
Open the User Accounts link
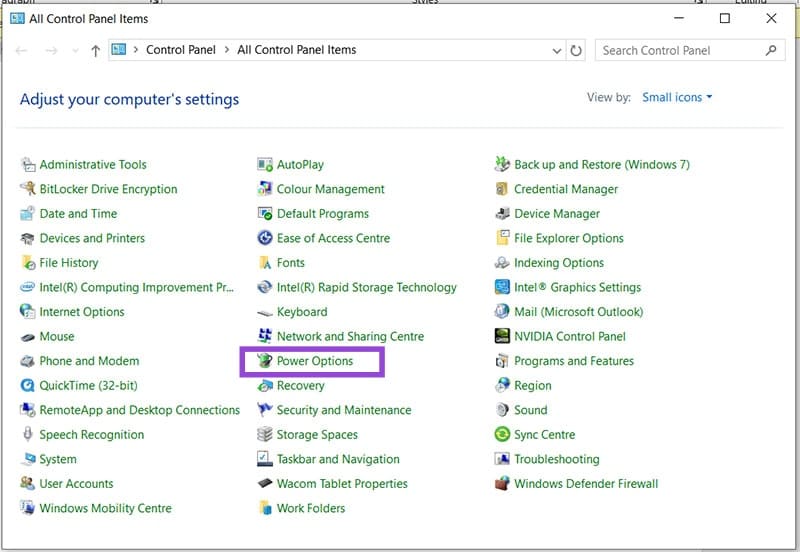click(76, 484)
